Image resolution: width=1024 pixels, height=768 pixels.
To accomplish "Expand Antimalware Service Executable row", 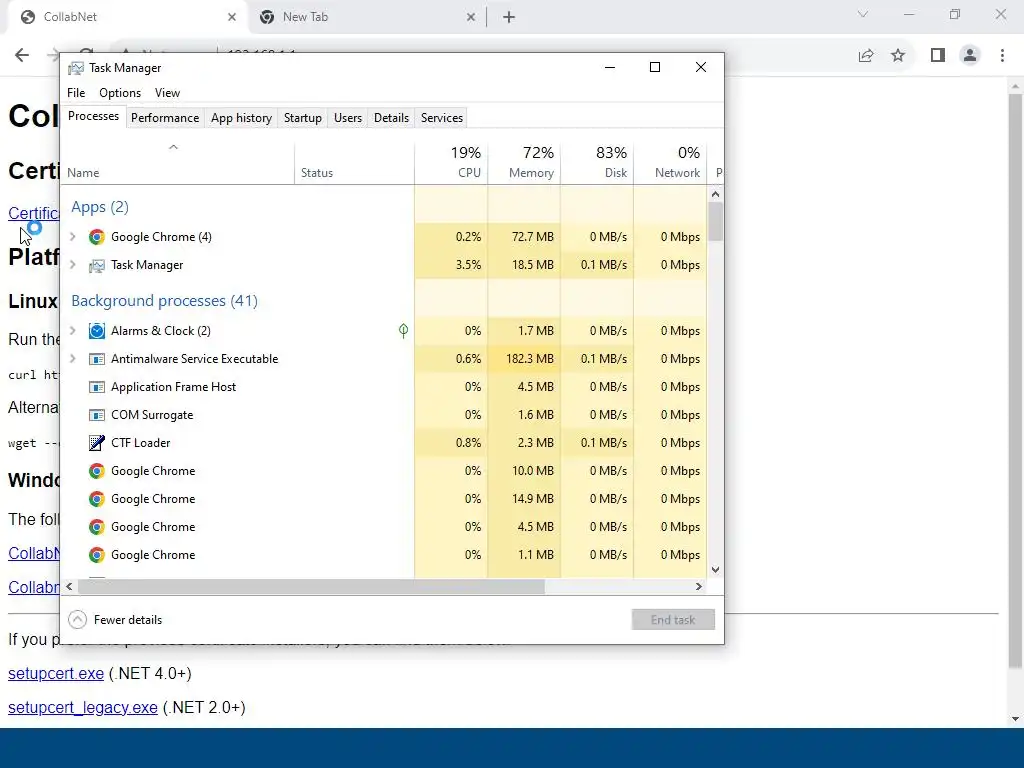I will (x=73, y=359).
